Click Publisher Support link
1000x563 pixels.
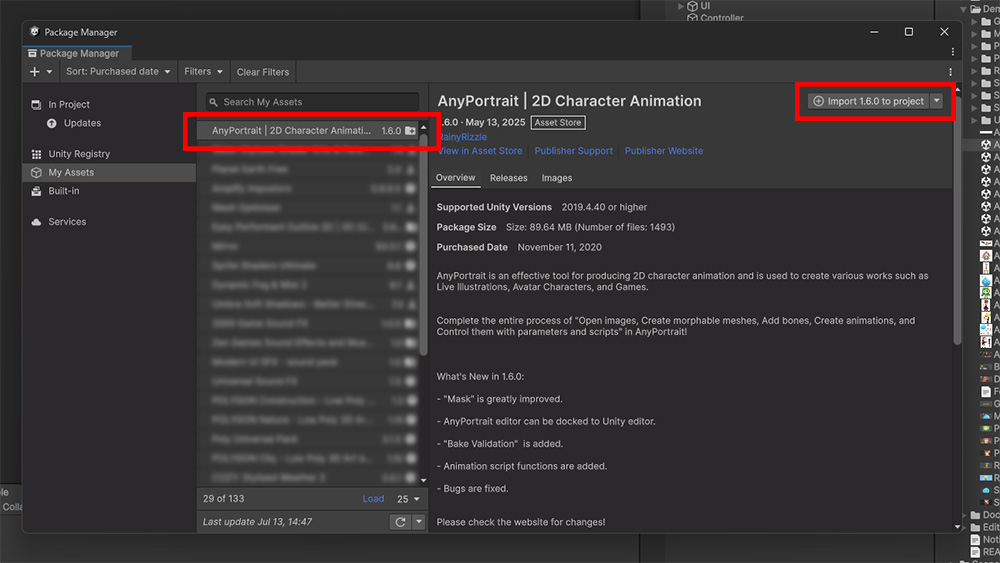[x=573, y=151]
